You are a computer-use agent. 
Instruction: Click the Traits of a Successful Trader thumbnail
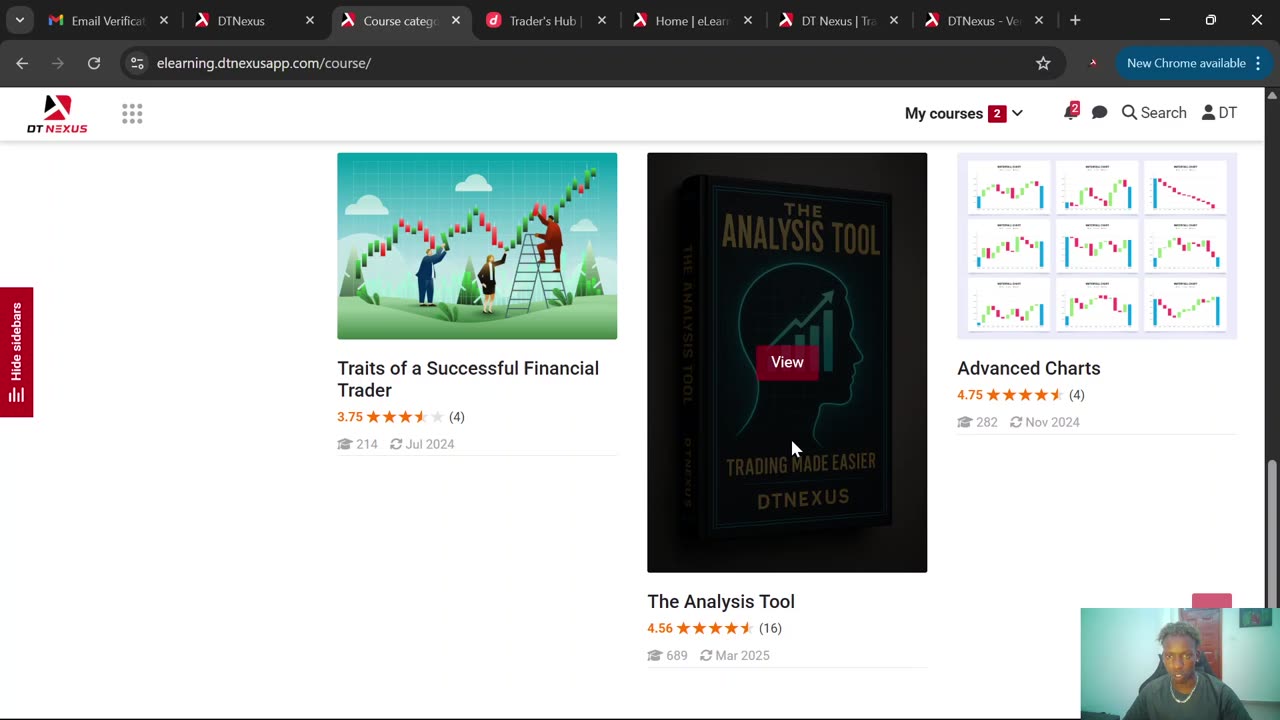pos(477,246)
